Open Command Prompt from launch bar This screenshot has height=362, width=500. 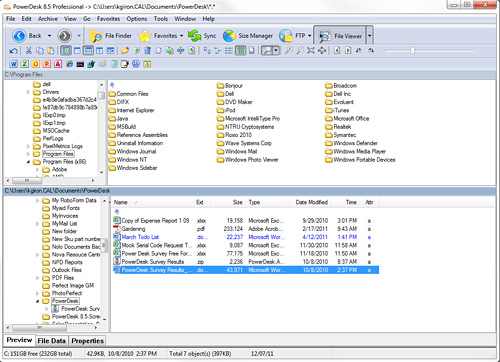[80, 64]
